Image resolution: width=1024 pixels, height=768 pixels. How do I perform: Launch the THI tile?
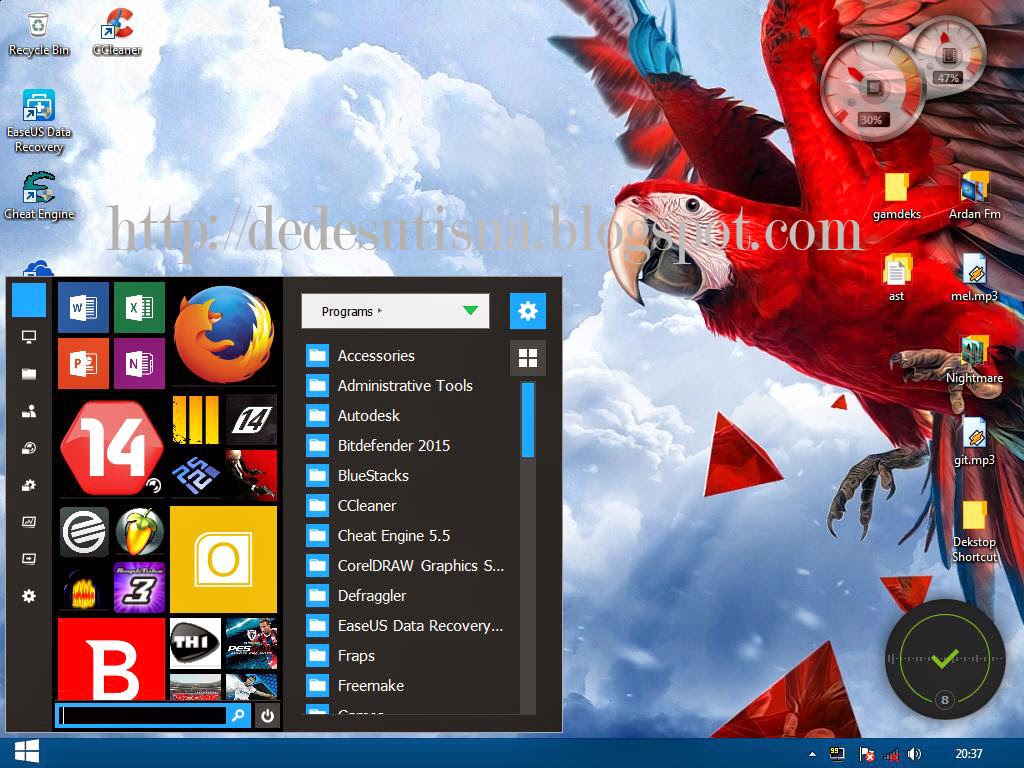[195, 643]
